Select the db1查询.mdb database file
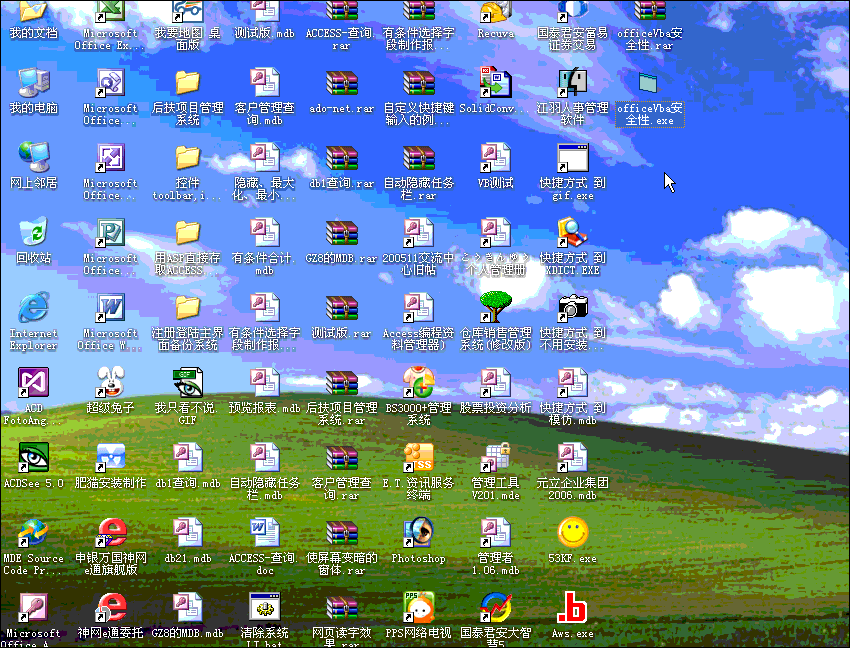Screen dimensions: 850x648 point(188,458)
